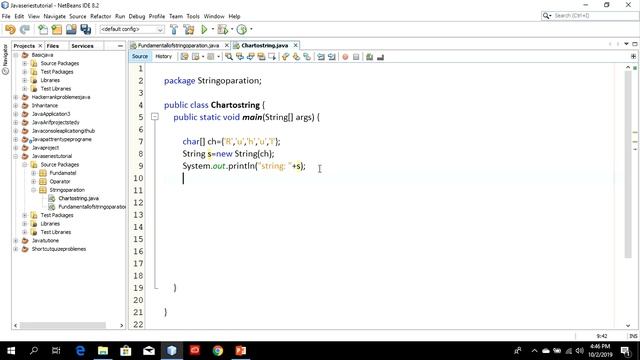Image resolution: width=640 pixels, height=360 pixels.
Task: Click the Uncomment icon in editor toolbar
Action: point(380,57)
